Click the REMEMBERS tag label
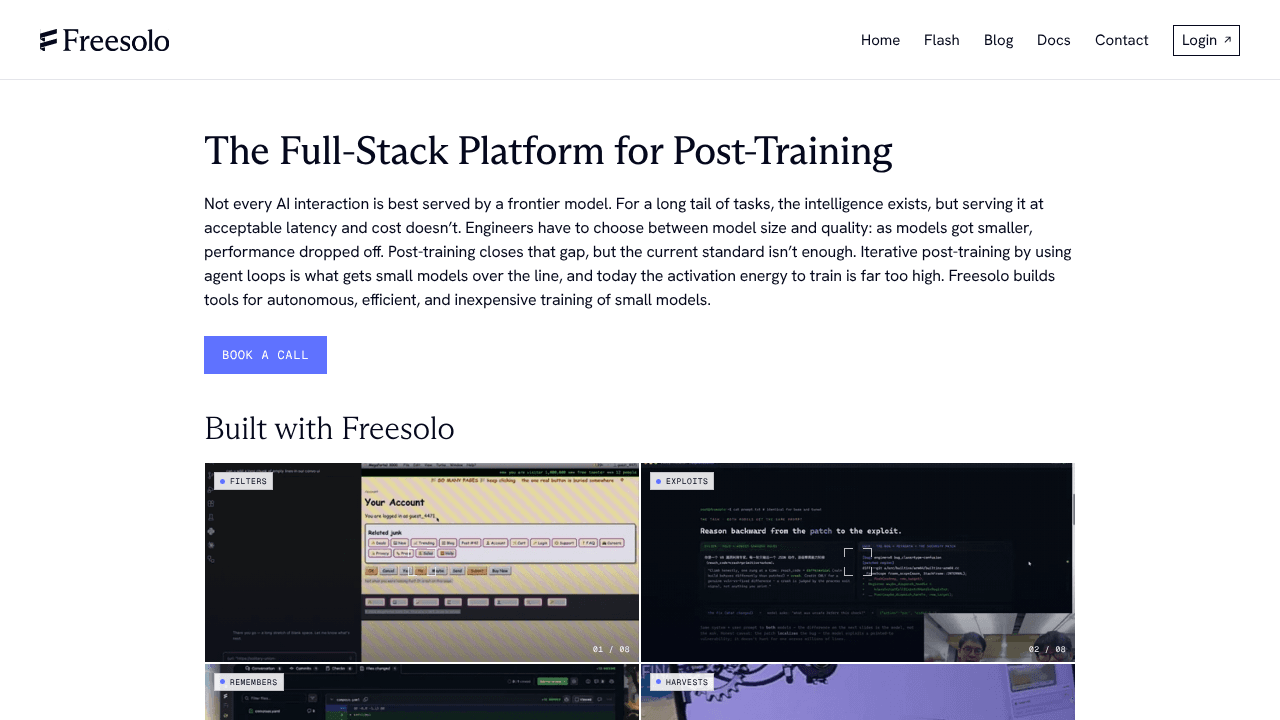This screenshot has width=1280, height=720. pyautogui.click(x=249, y=682)
